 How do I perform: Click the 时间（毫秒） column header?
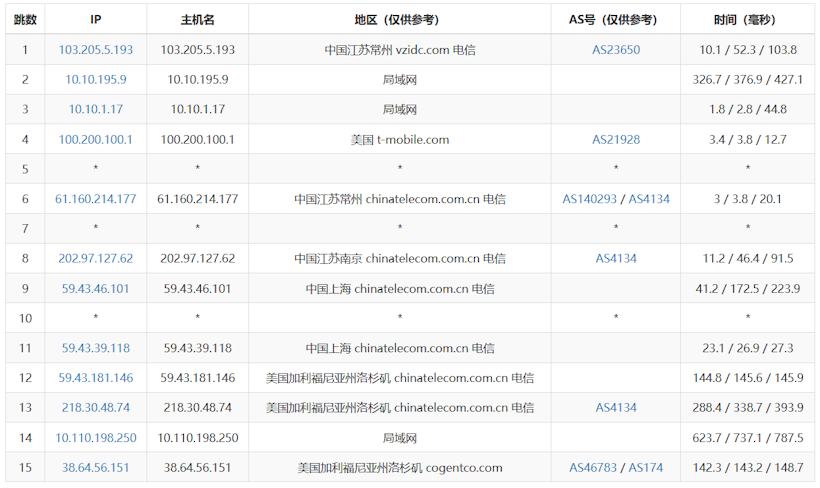click(x=748, y=19)
